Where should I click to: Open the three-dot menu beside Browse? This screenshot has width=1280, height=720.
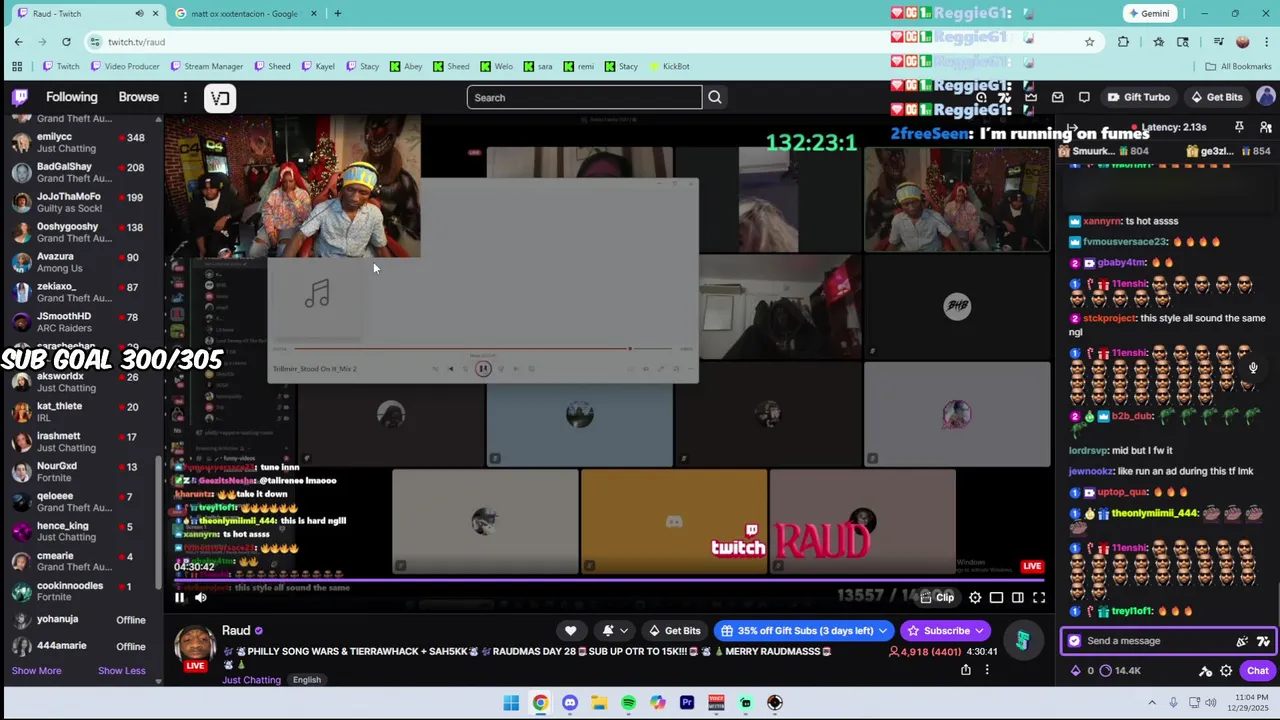point(185,97)
